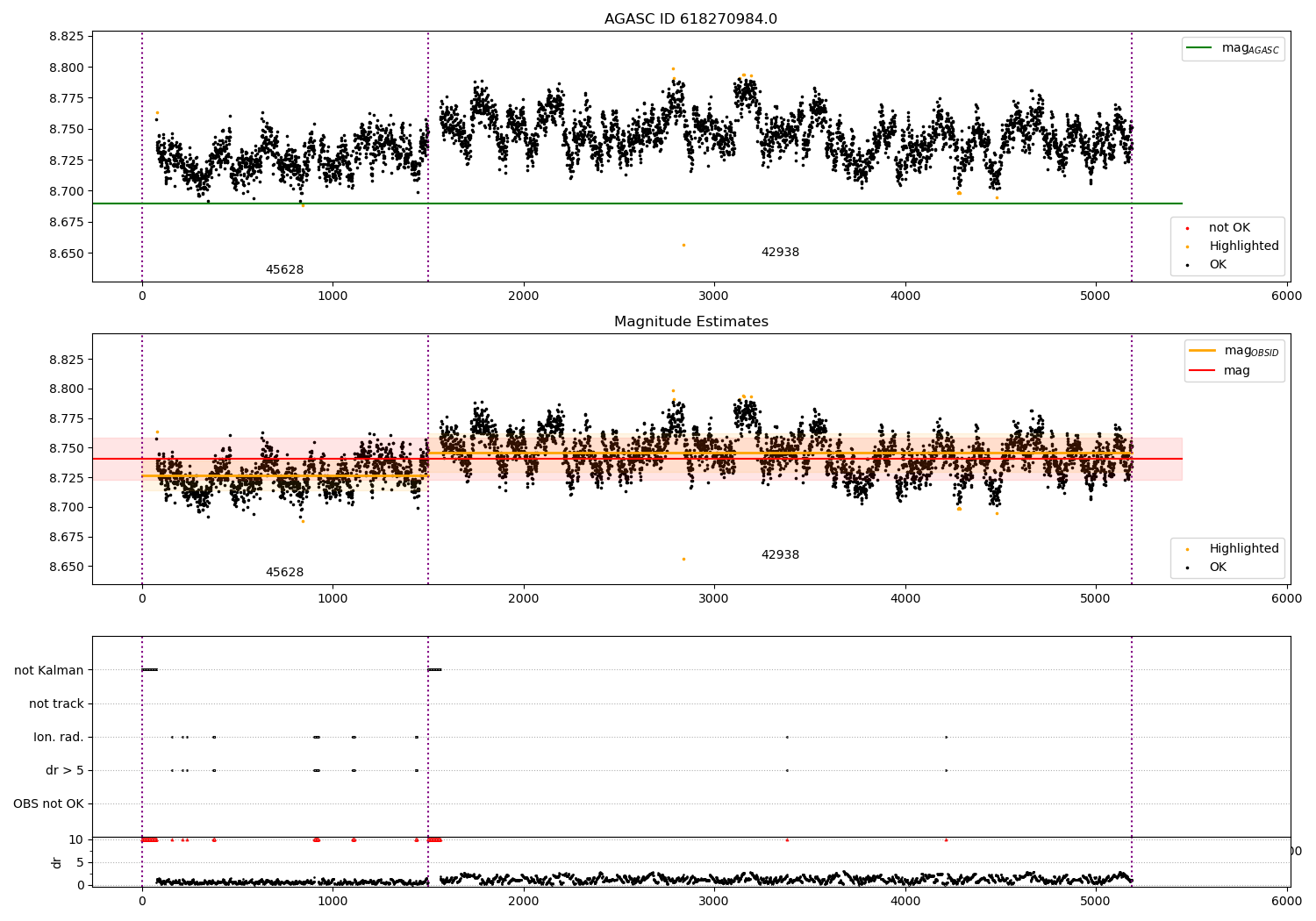The image size is (1316, 921).
Task: Click the 'dr > 5' row label
Action: [x=65, y=770]
